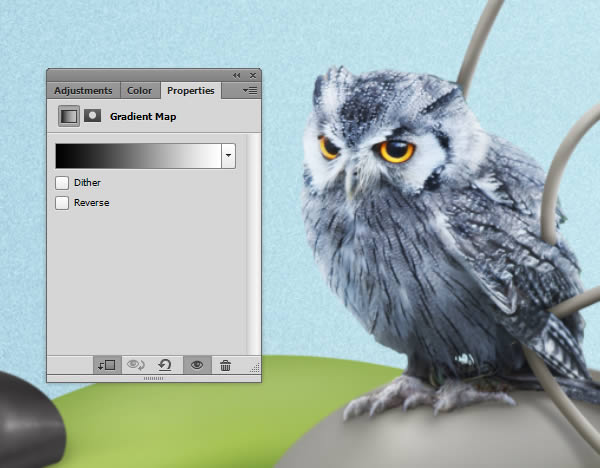Close the Properties panel
The width and height of the screenshot is (600, 468).
(x=253, y=75)
